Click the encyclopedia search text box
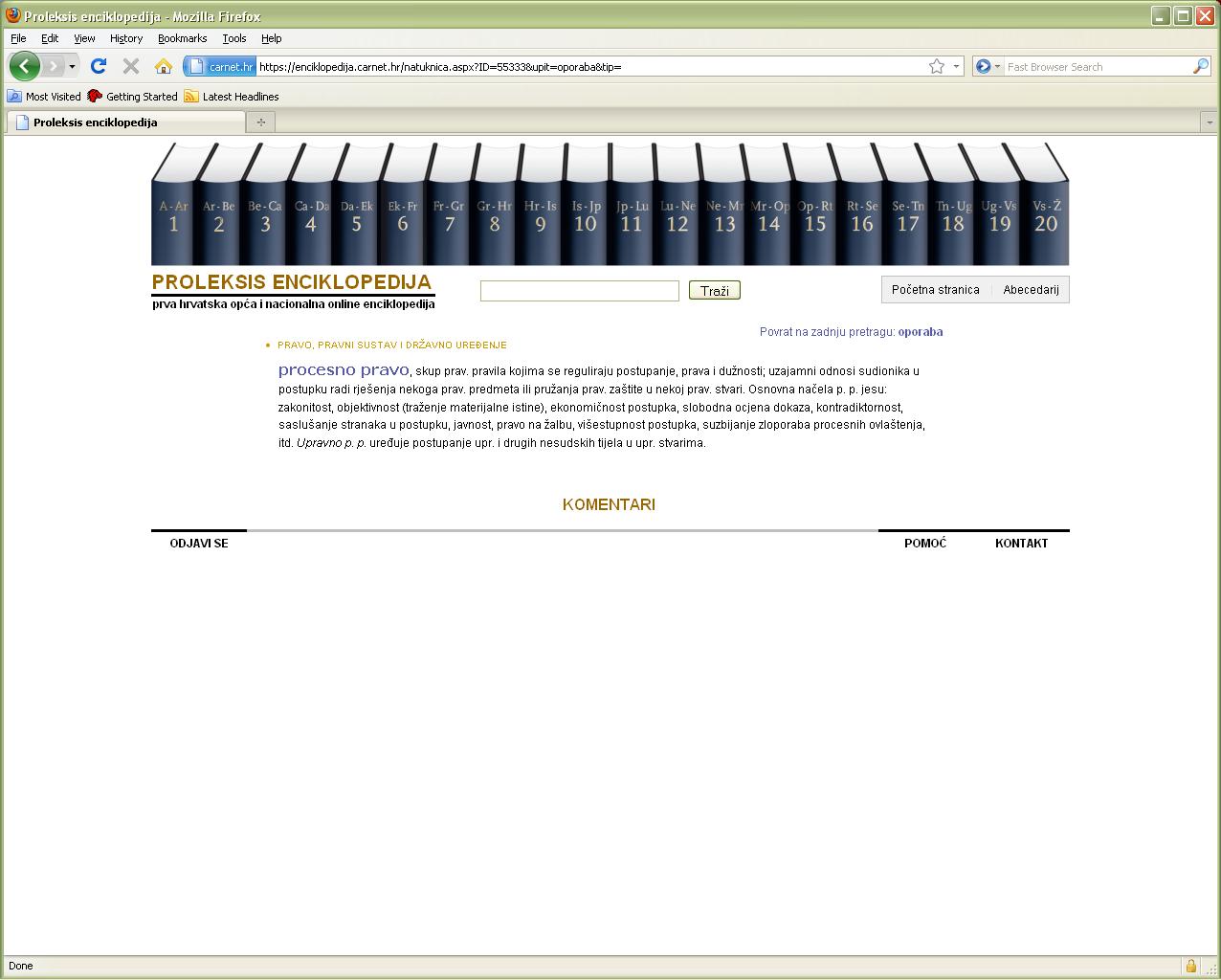The width and height of the screenshot is (1221, 980). point(580,290)
